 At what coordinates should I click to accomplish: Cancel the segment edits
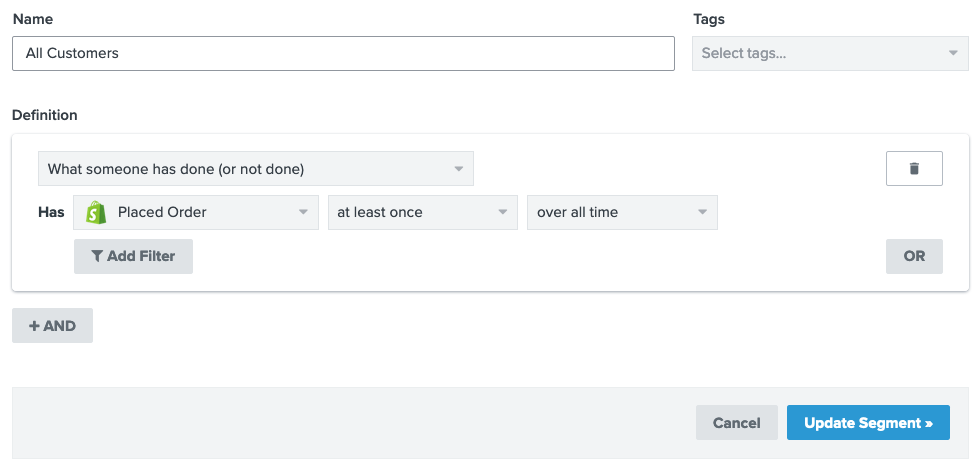tap(736, 423)
